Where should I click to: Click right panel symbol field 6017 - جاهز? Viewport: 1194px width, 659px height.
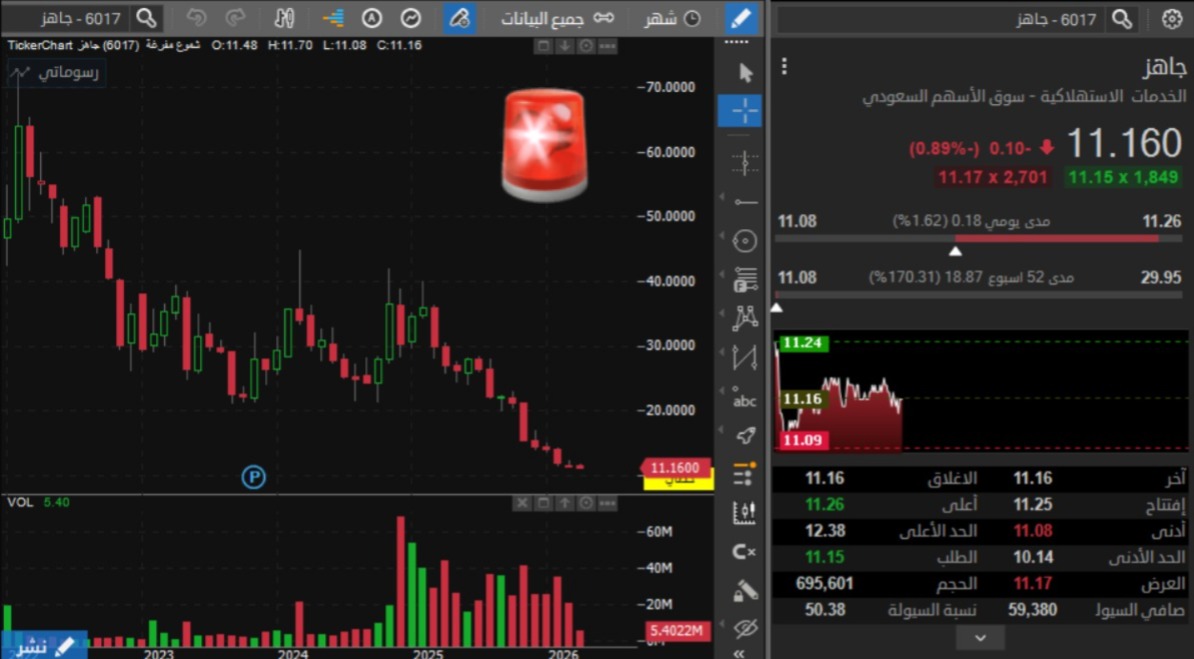click(941, 19)
